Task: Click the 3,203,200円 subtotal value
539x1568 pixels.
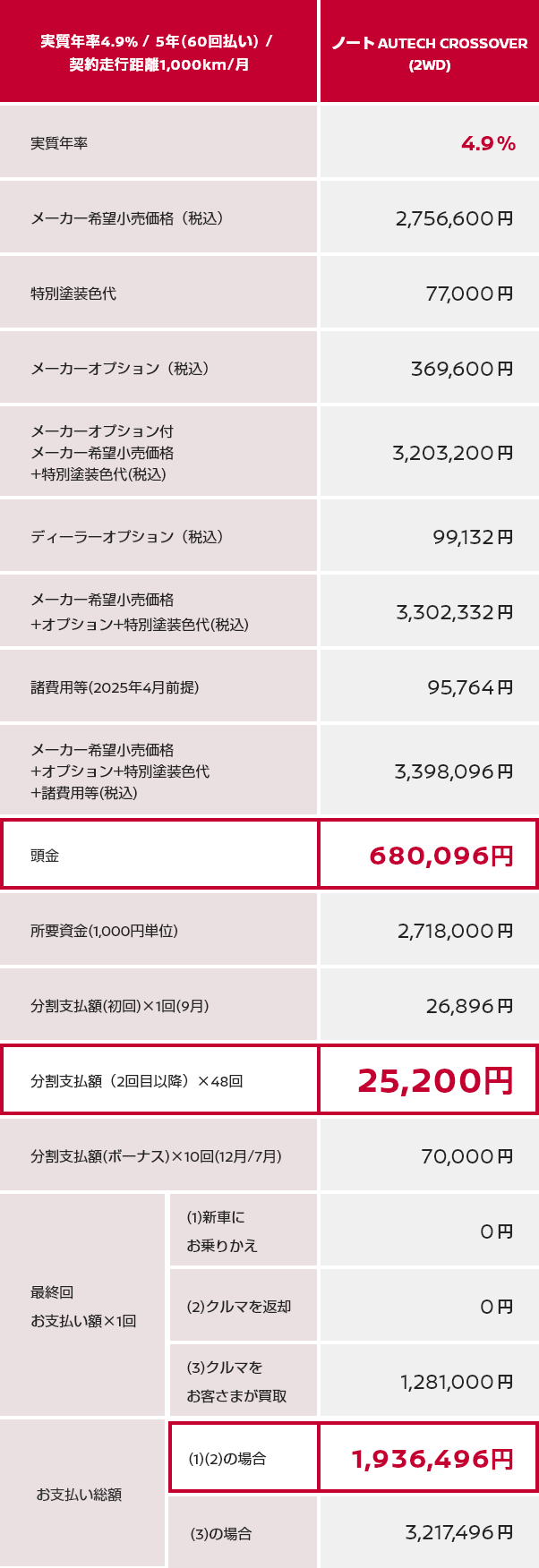Action: point(452,453)
